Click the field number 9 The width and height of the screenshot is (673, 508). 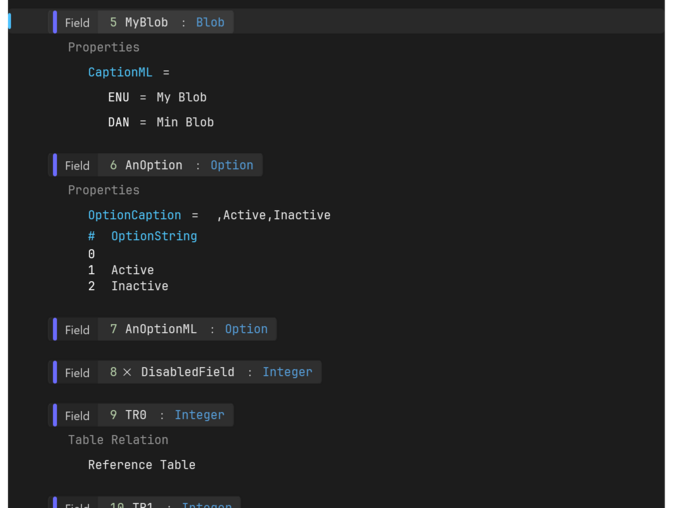click(113, 415)
